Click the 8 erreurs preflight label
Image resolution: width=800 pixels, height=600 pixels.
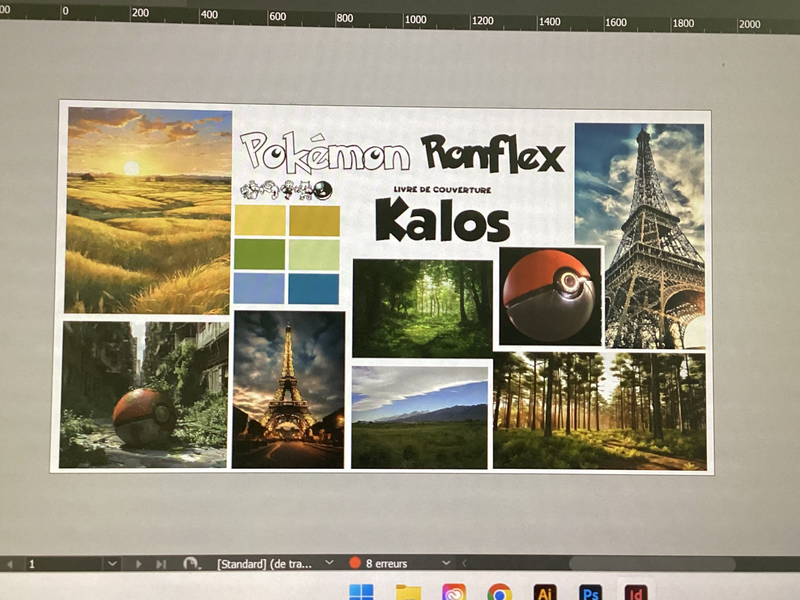click(x=386, y=563)
